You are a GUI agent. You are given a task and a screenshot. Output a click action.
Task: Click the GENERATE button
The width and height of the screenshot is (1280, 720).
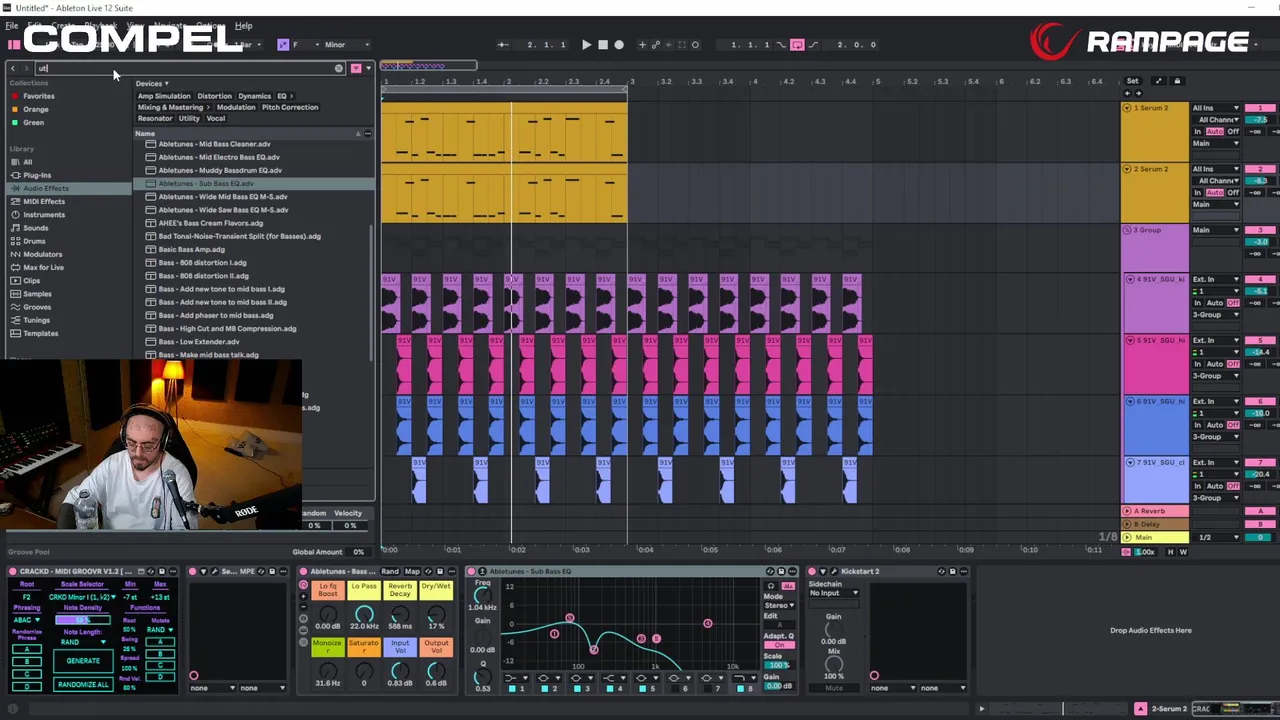(83, 661)
